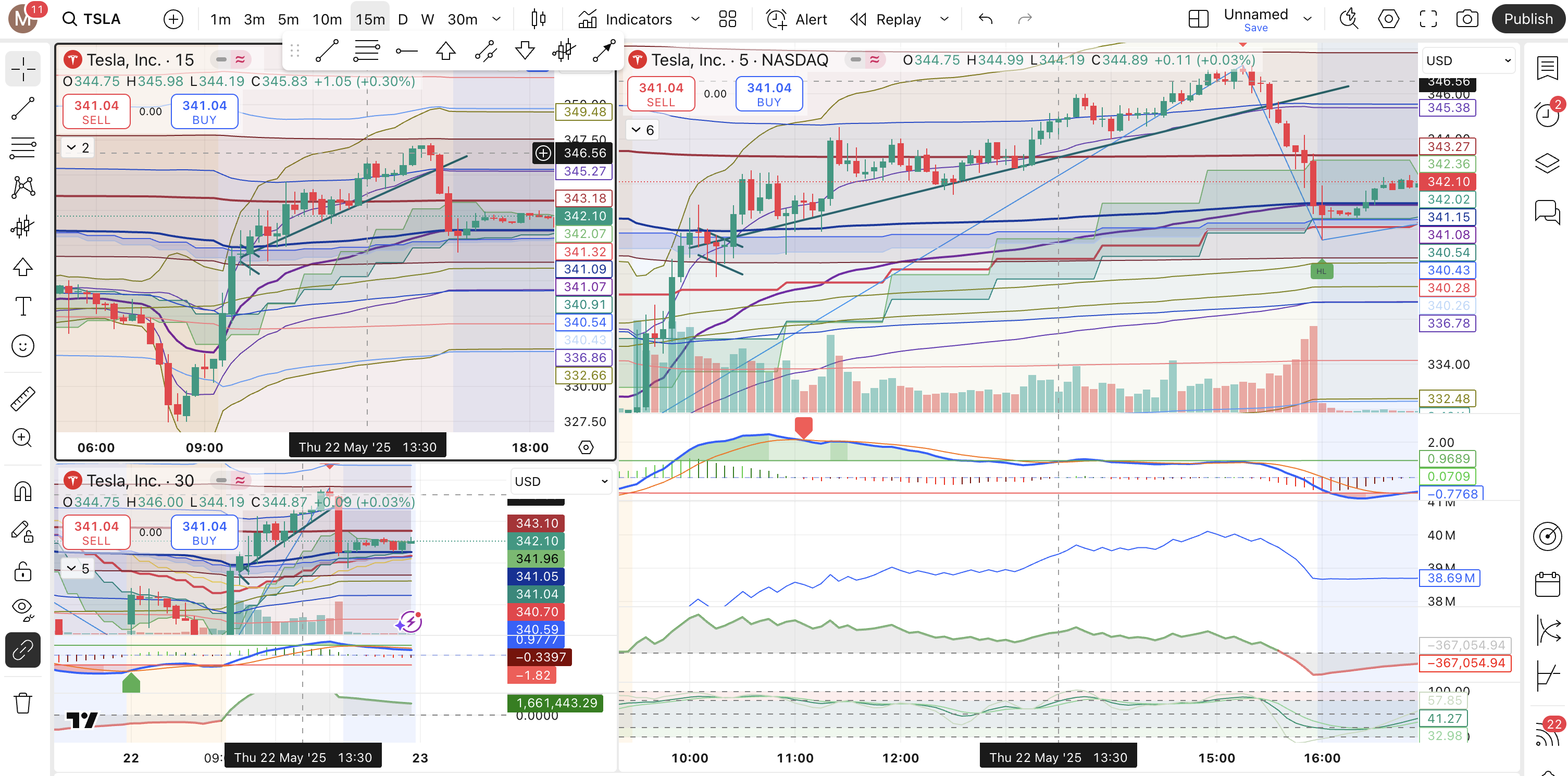Add symbol to compare with plus icon
The image size is (1568, 776).
pos(173,19)
